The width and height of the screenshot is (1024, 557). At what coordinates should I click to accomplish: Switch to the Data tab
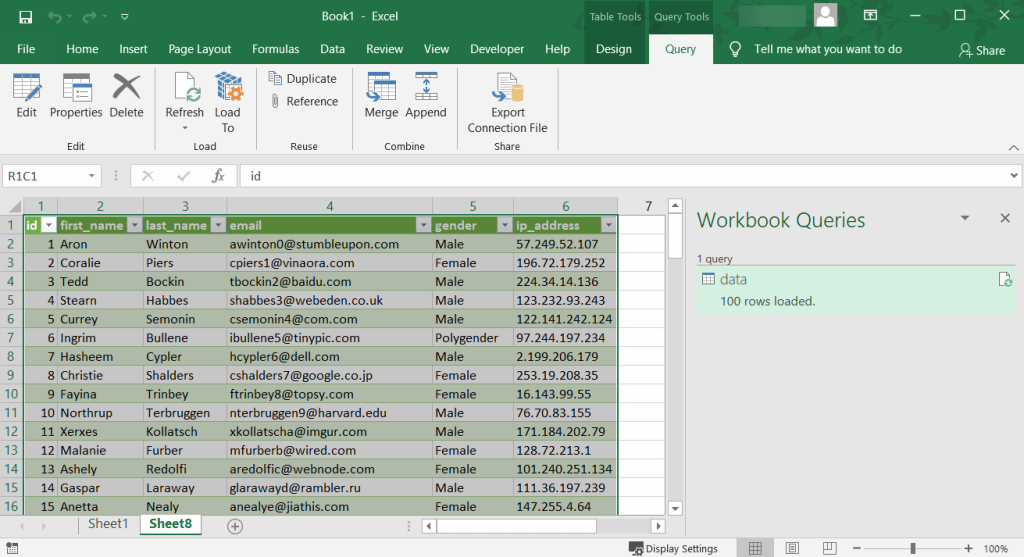tap(332, 49)
